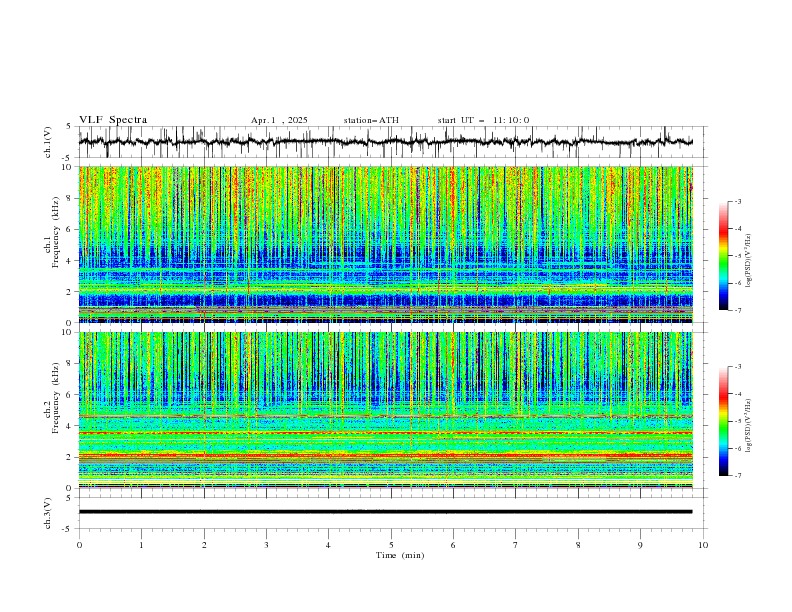Click the upper color scale bar

tap(724, 256)
